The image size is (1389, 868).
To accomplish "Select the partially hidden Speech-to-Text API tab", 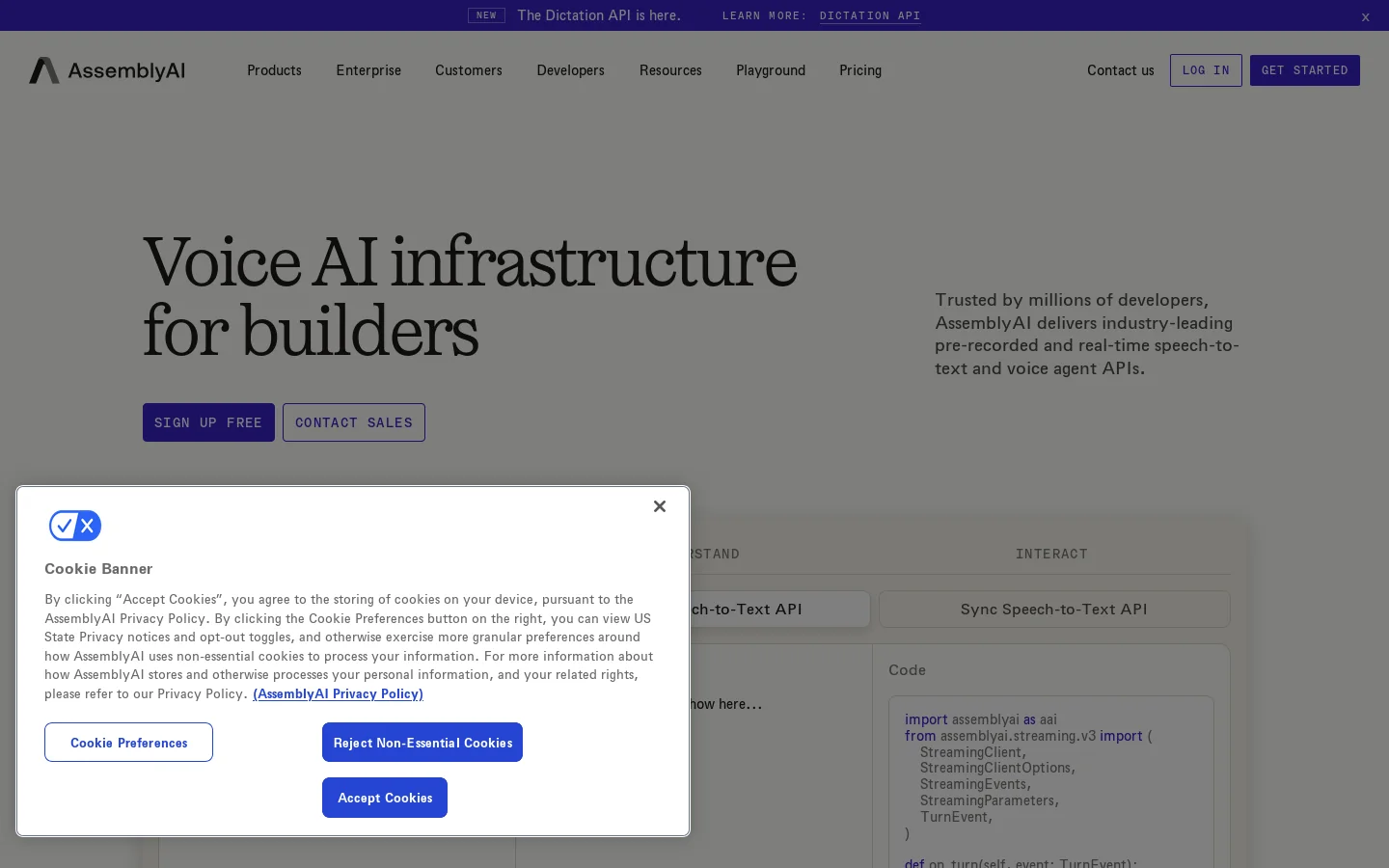I will (779, 610).
